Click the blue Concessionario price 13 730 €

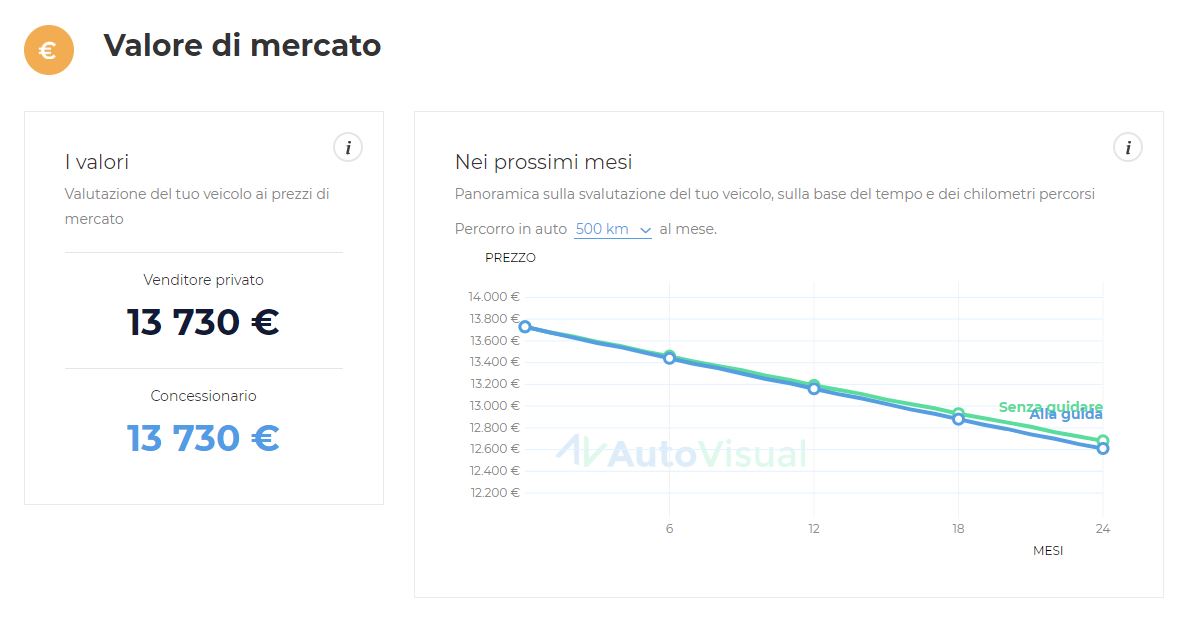[x=203, y=438]
